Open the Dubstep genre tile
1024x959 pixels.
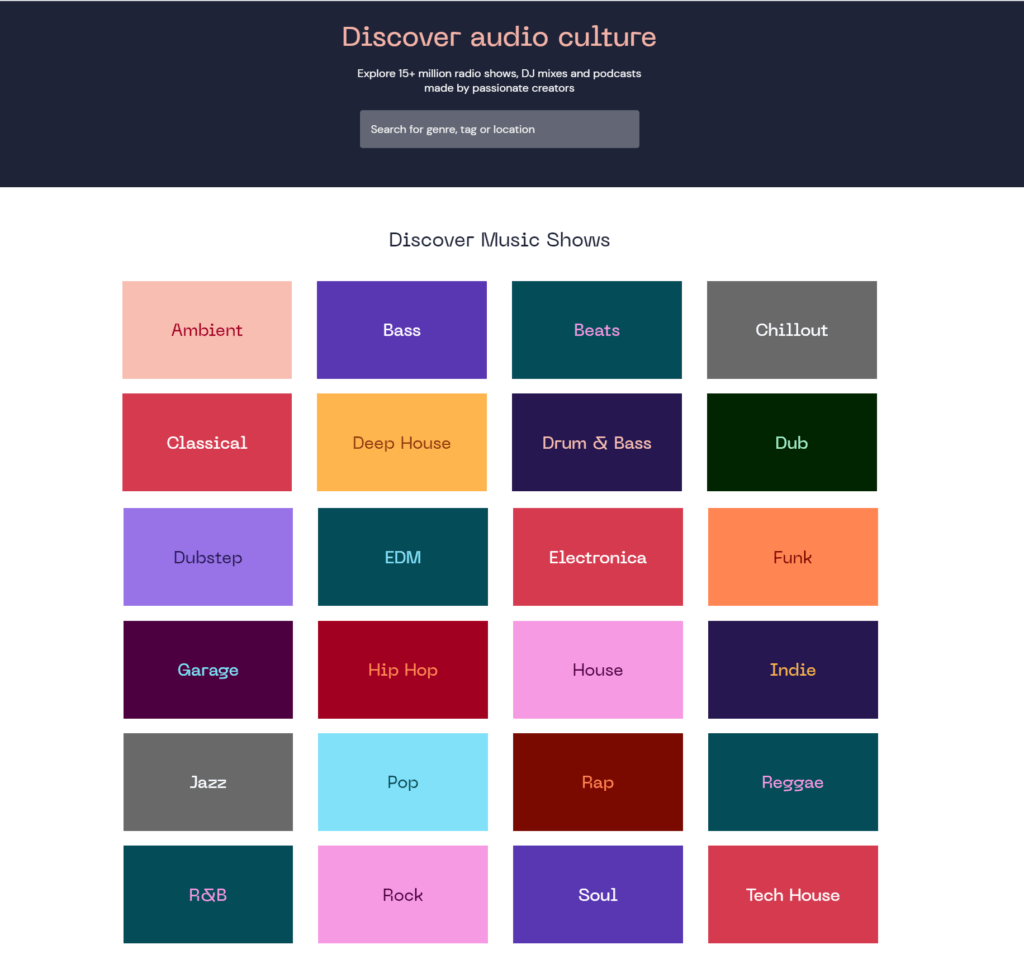point(208,557)
